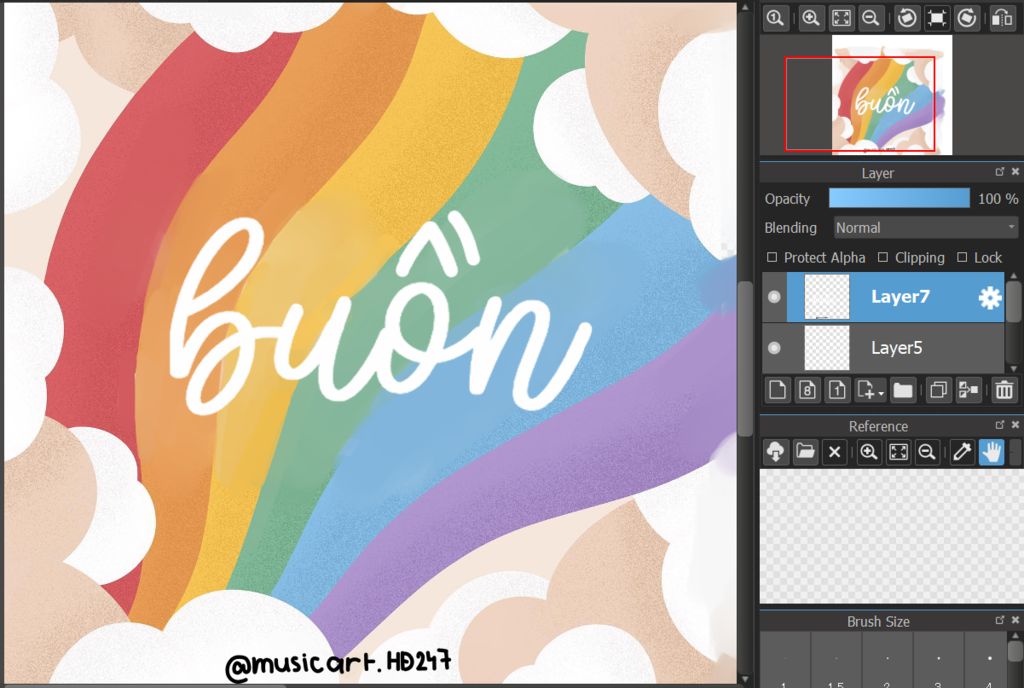Close the Layer panel
The height and width of the screenshot is (688, 1024).
pos(1016,172)
